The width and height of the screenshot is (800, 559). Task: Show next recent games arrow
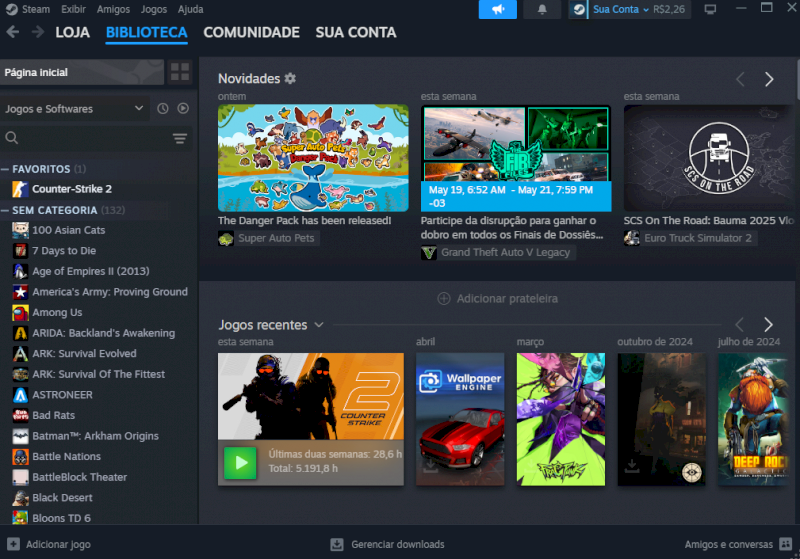pos(768,324)
